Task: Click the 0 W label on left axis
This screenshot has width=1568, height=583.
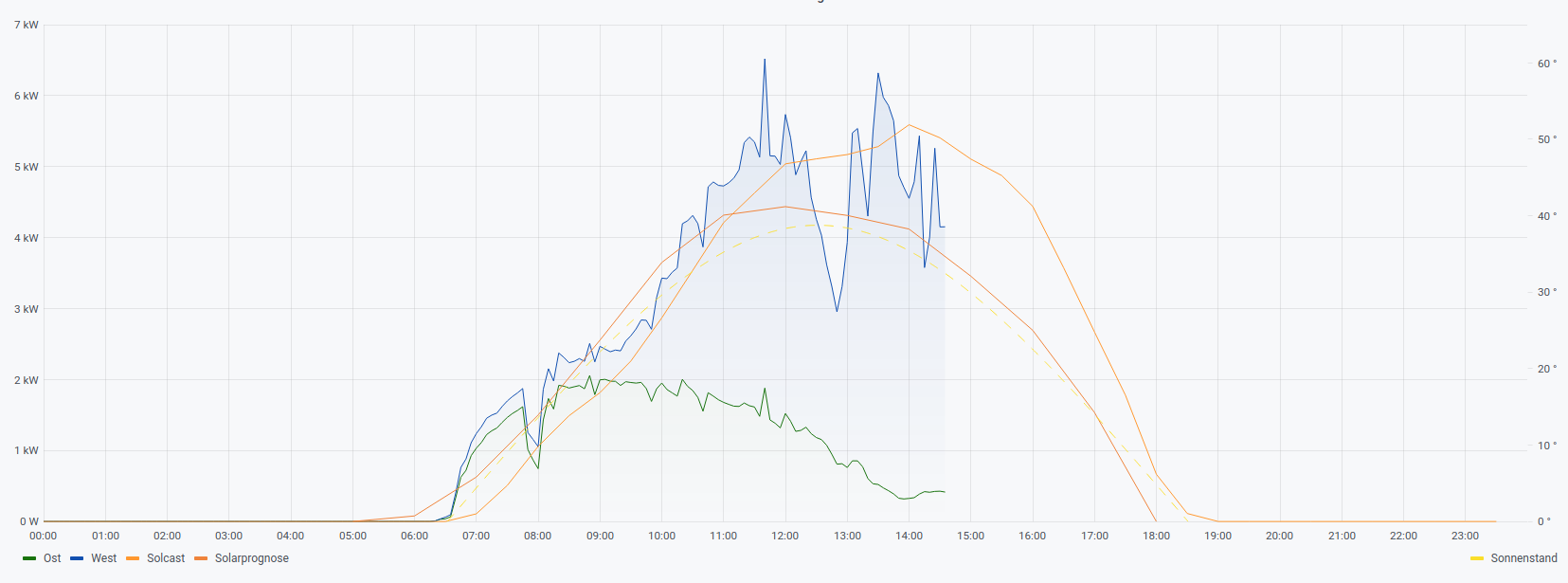Action: click(x=29, y=521)
